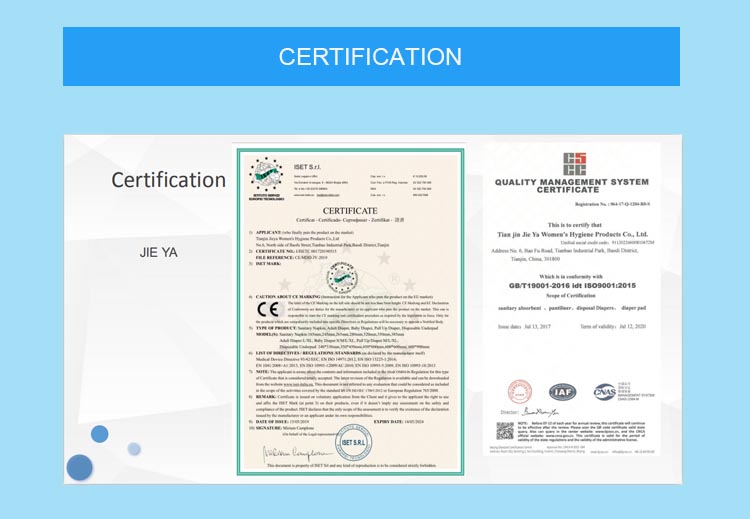Click the large blue decorative circle
This screenshot has height=519, width=750.
pos(80,466)
